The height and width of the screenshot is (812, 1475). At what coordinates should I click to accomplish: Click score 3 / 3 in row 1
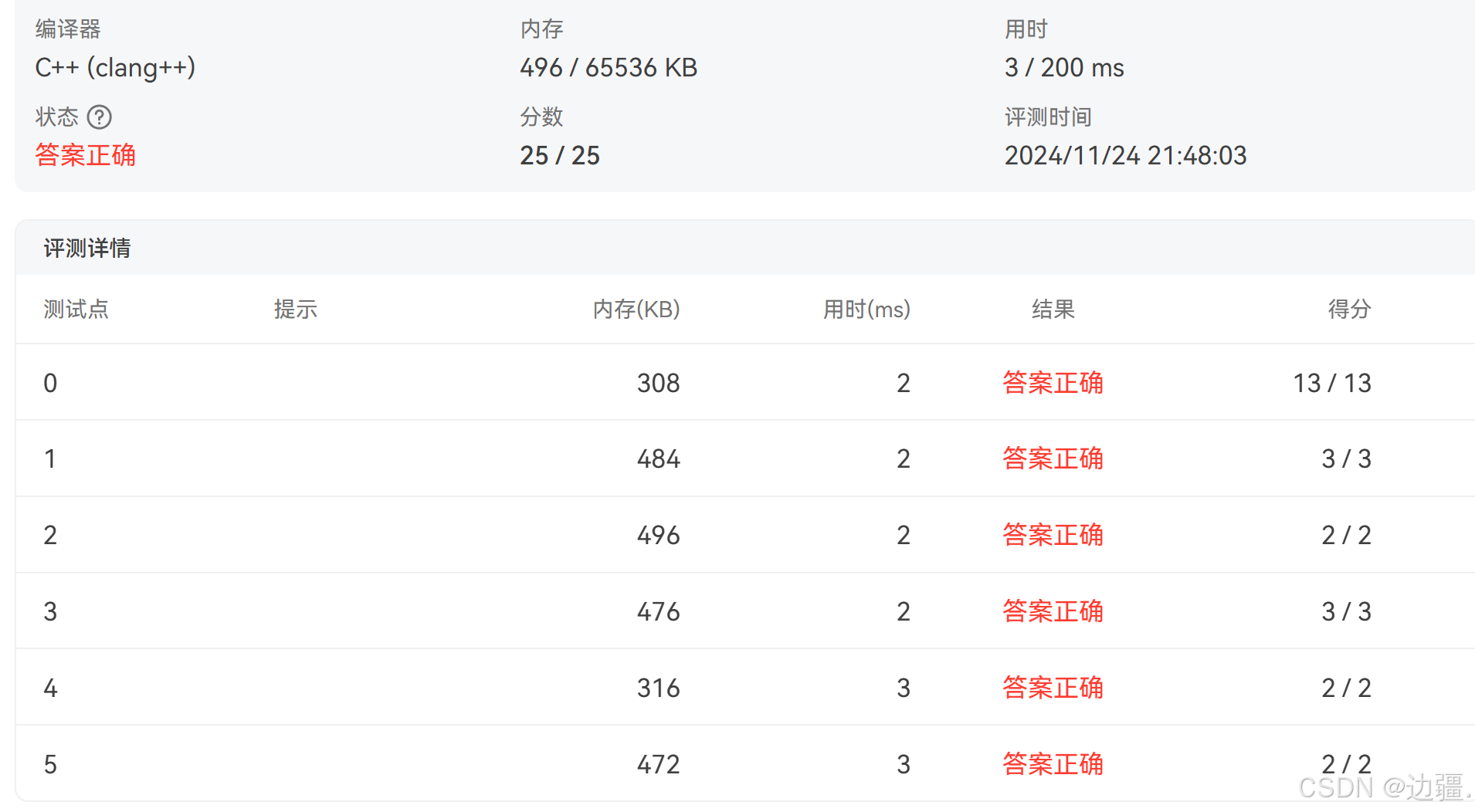click(1346, 458)
